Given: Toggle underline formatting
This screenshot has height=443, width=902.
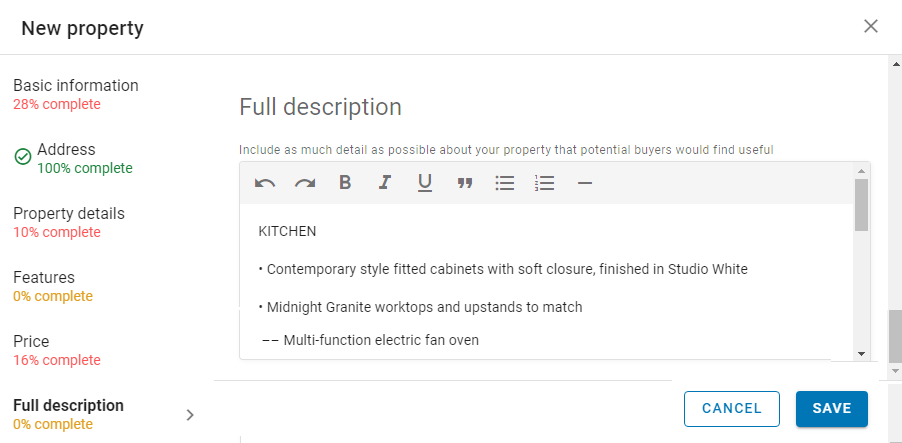Looking at the screenshot, I should tap(425, 183).
